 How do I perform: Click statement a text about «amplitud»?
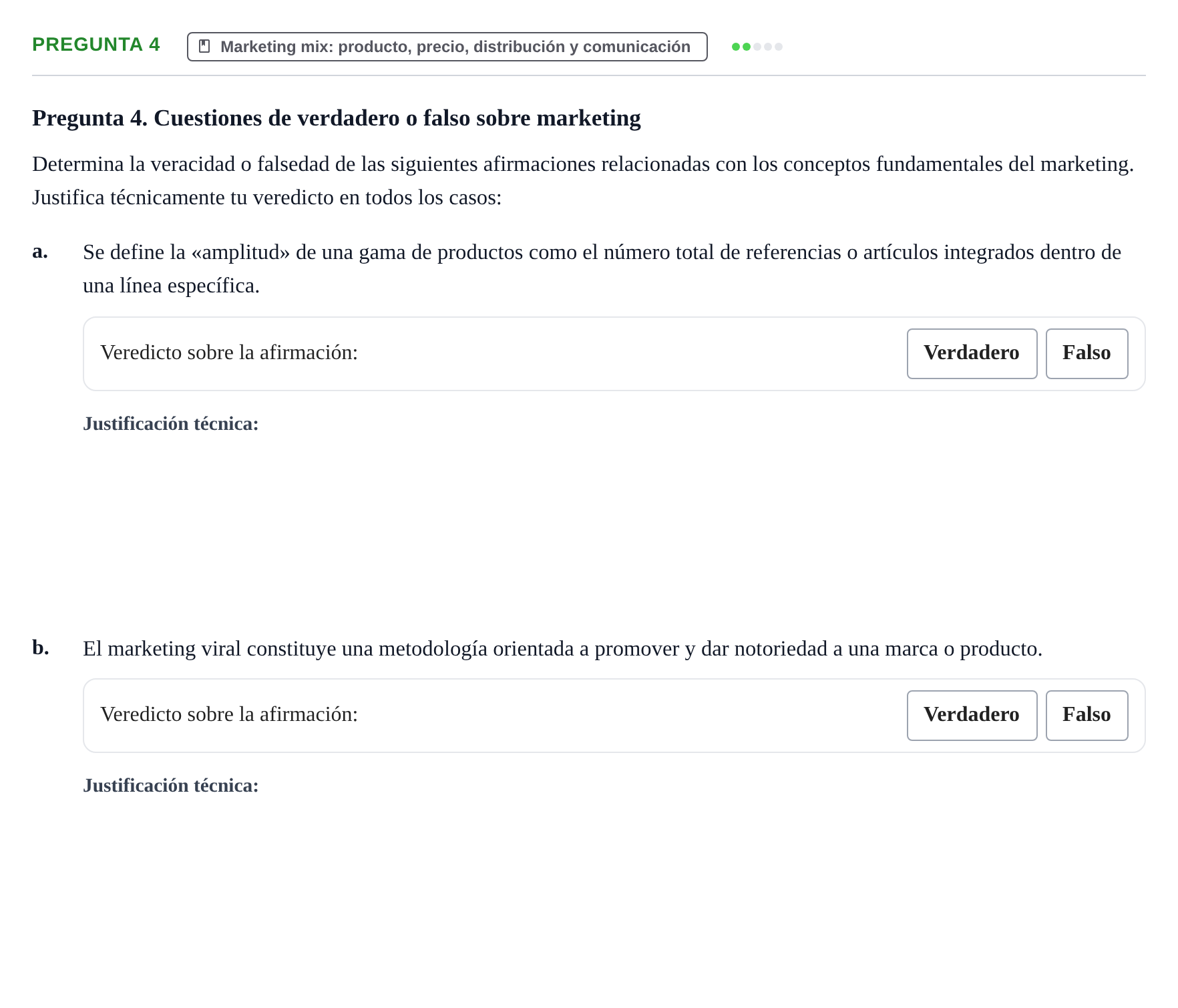pyautogui.click(x=602, y=269)
